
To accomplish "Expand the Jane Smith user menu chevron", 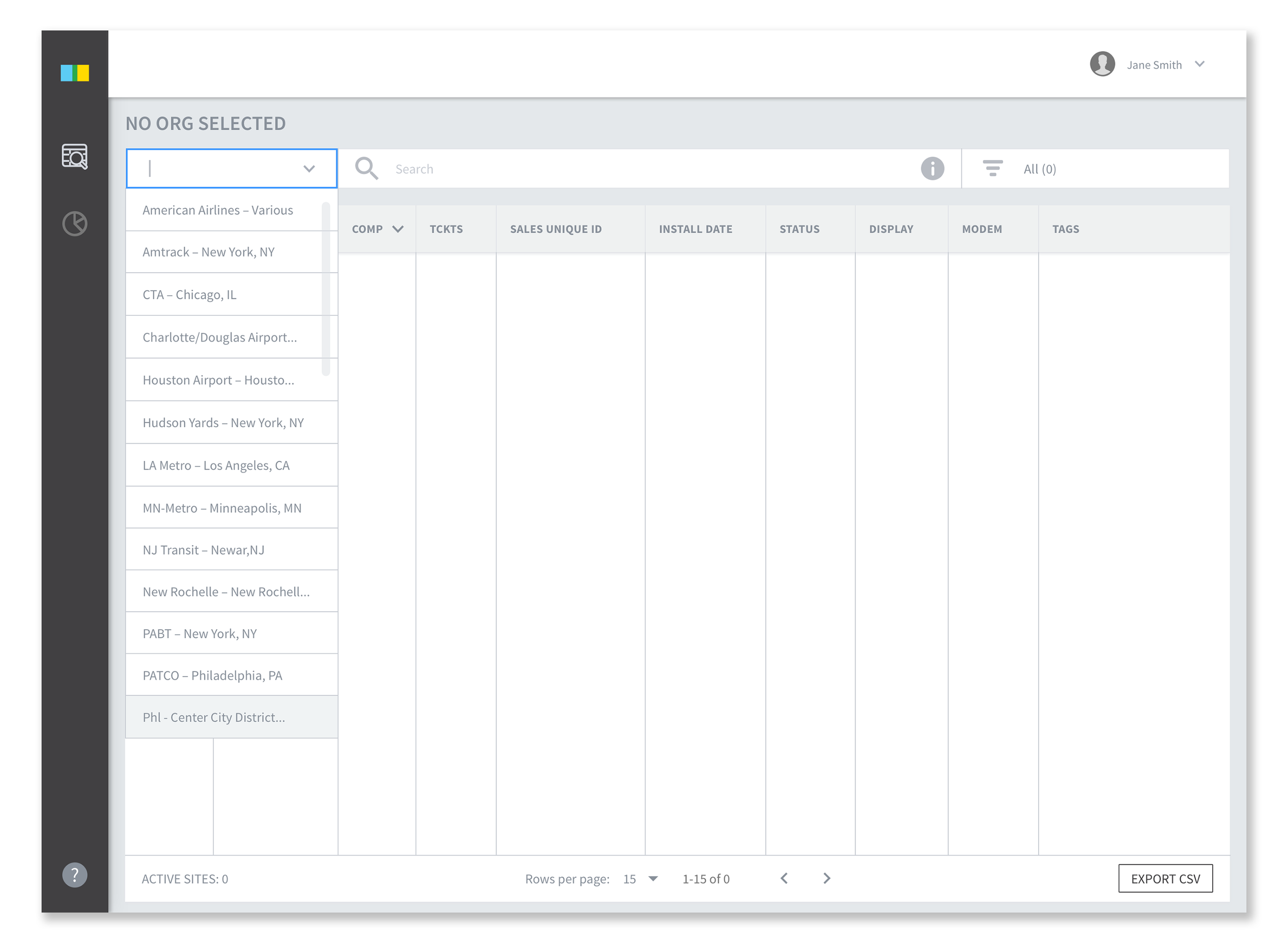I will pos(1199,64).
